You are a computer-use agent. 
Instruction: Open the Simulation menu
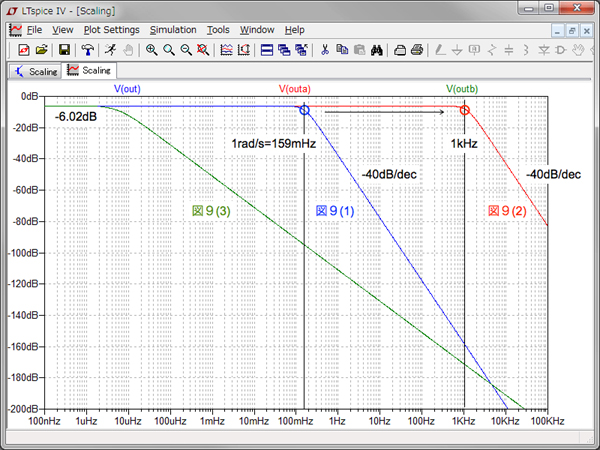(x=173, y=30)
